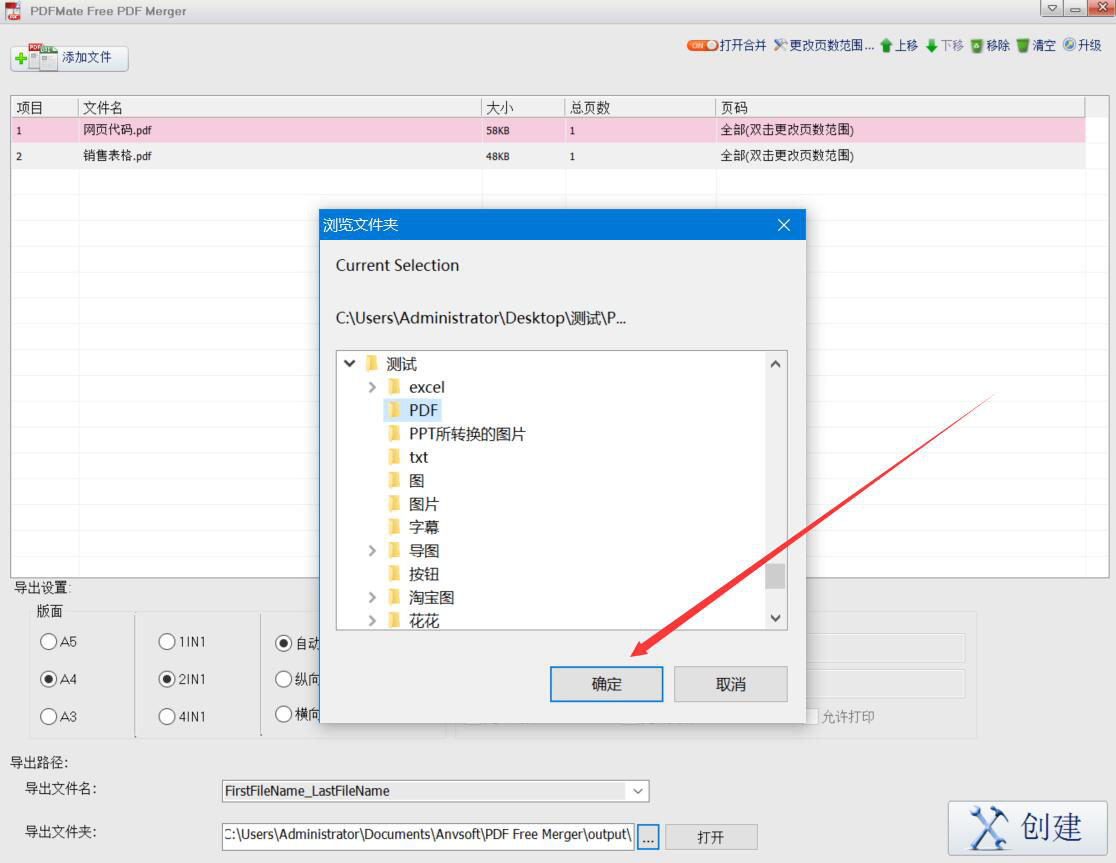Select the row 网页代码.pdf
Viewport: 1116px width, 863px height.
tap(548, 130)
